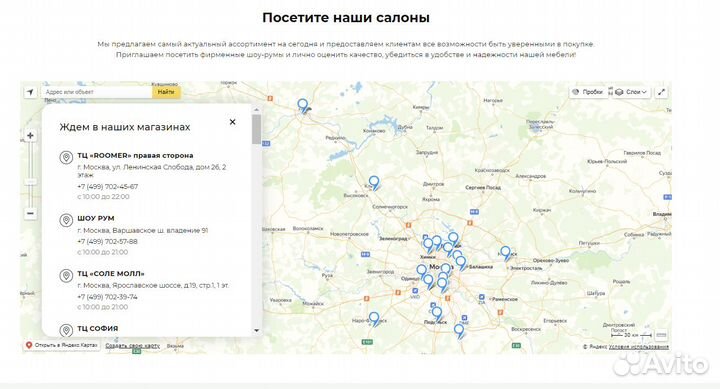Zoom out with the map minus button

point(30,214)
